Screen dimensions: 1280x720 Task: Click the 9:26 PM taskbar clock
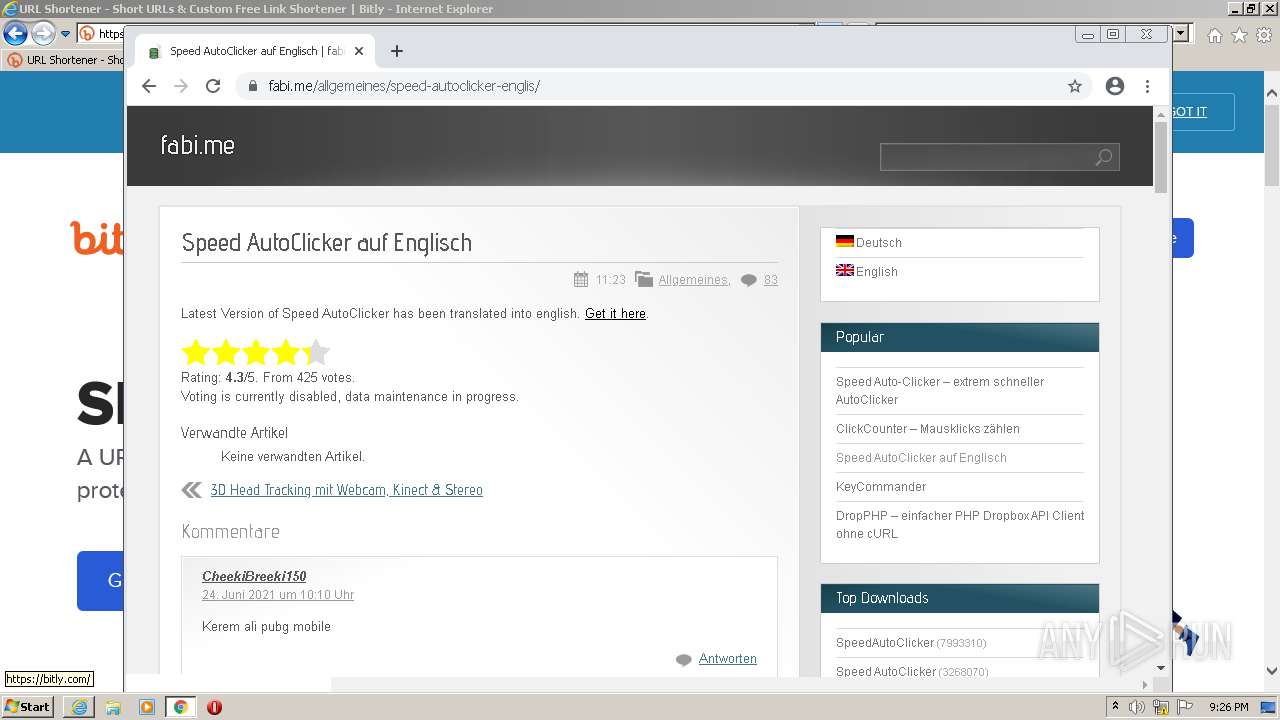tap(1229, 707)
